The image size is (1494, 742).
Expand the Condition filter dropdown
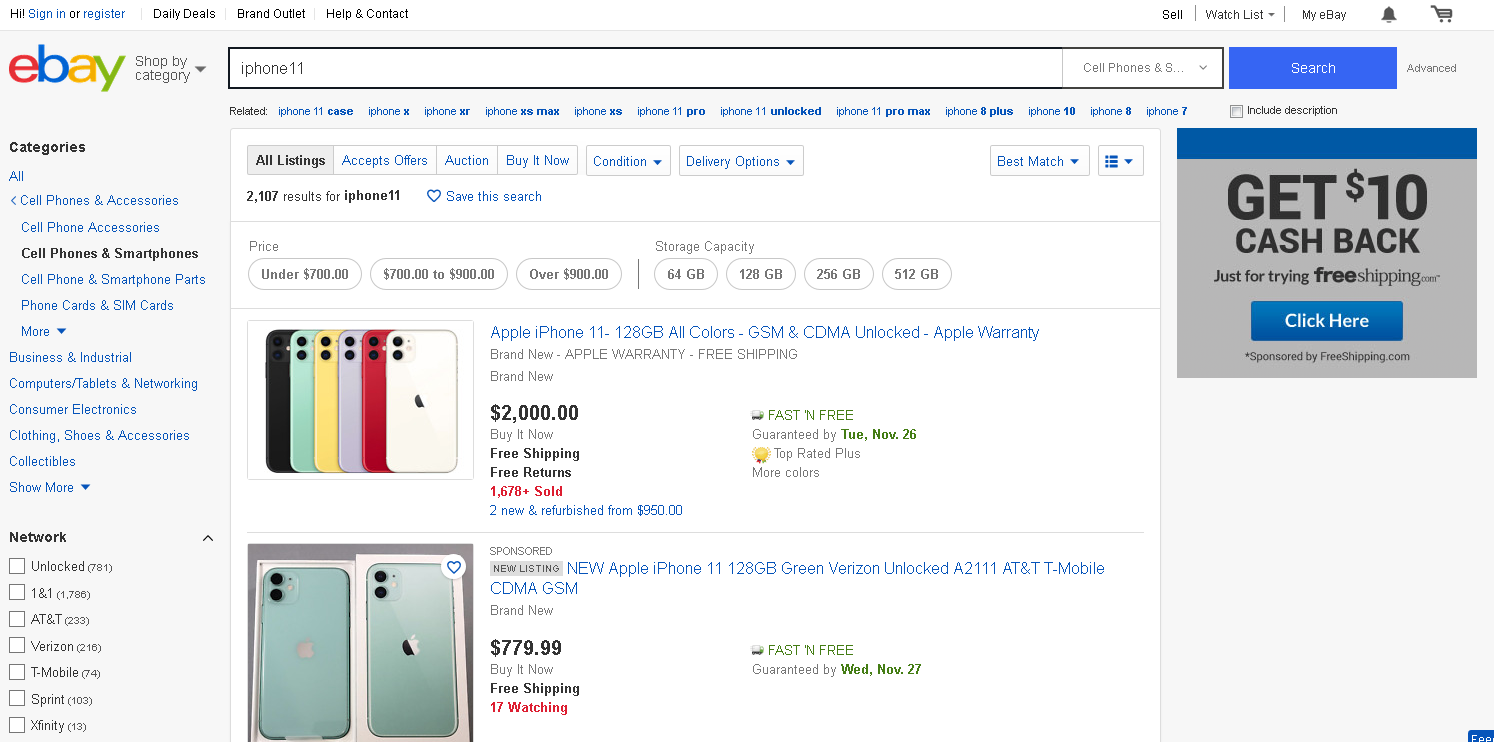coord(628,161)
